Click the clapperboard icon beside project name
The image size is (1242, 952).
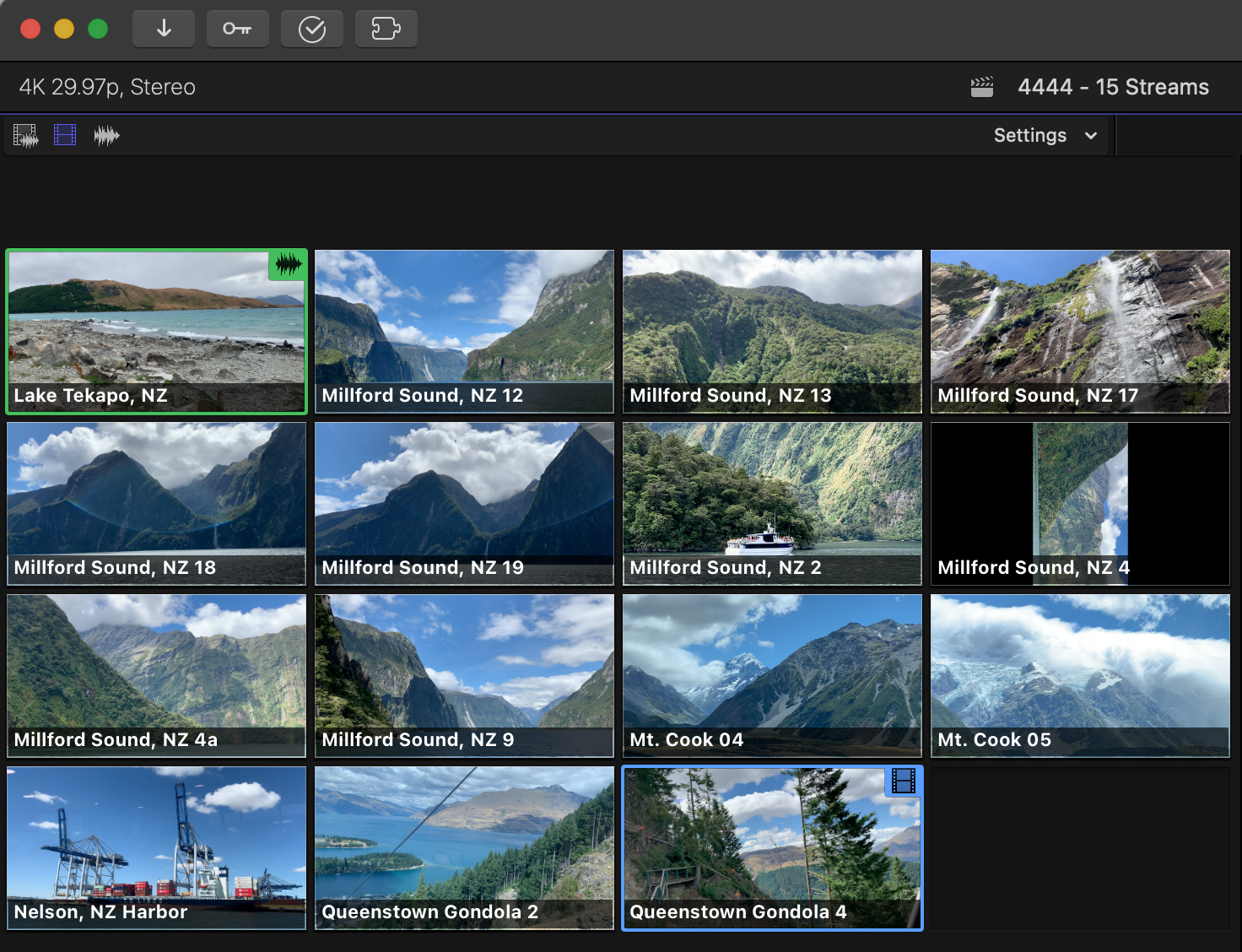tap(982, 87)
